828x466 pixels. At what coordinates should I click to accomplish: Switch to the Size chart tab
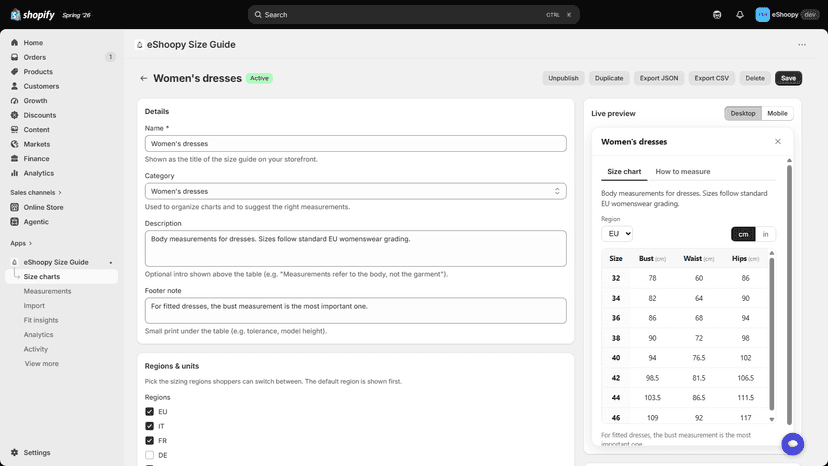(x=624, y=172)
